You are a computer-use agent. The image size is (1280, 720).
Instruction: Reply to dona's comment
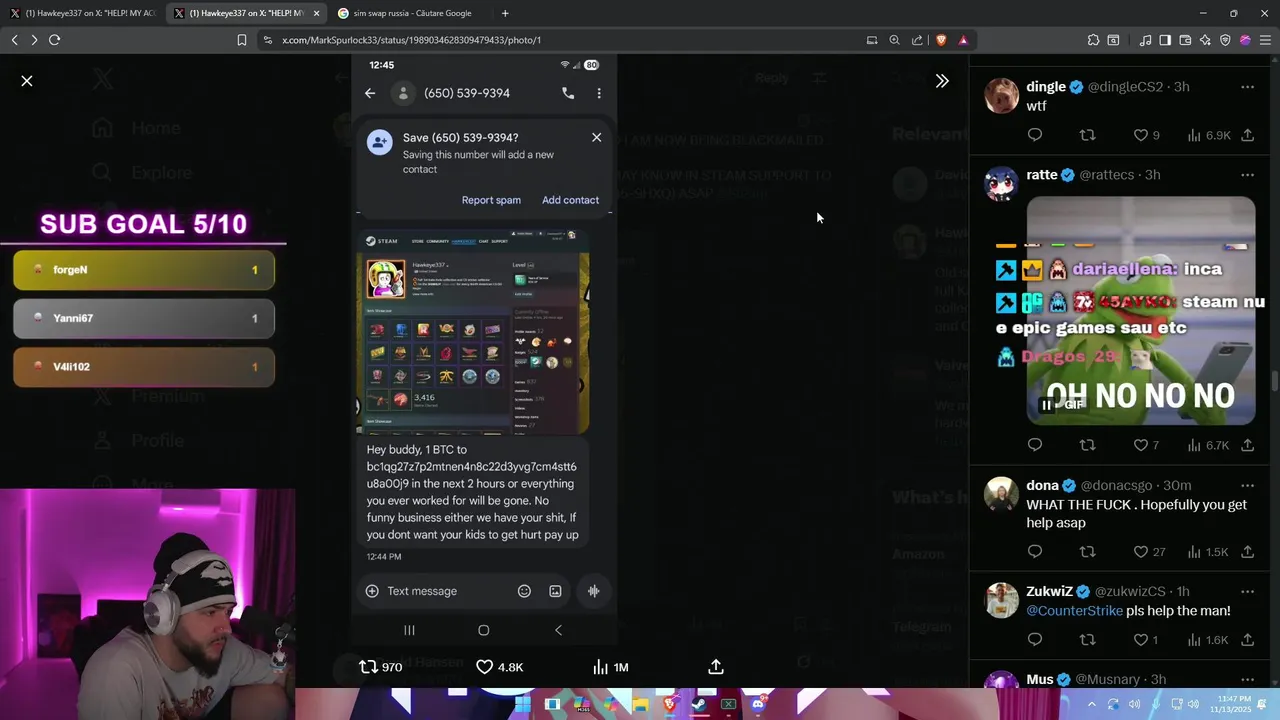pos(1035,552)
